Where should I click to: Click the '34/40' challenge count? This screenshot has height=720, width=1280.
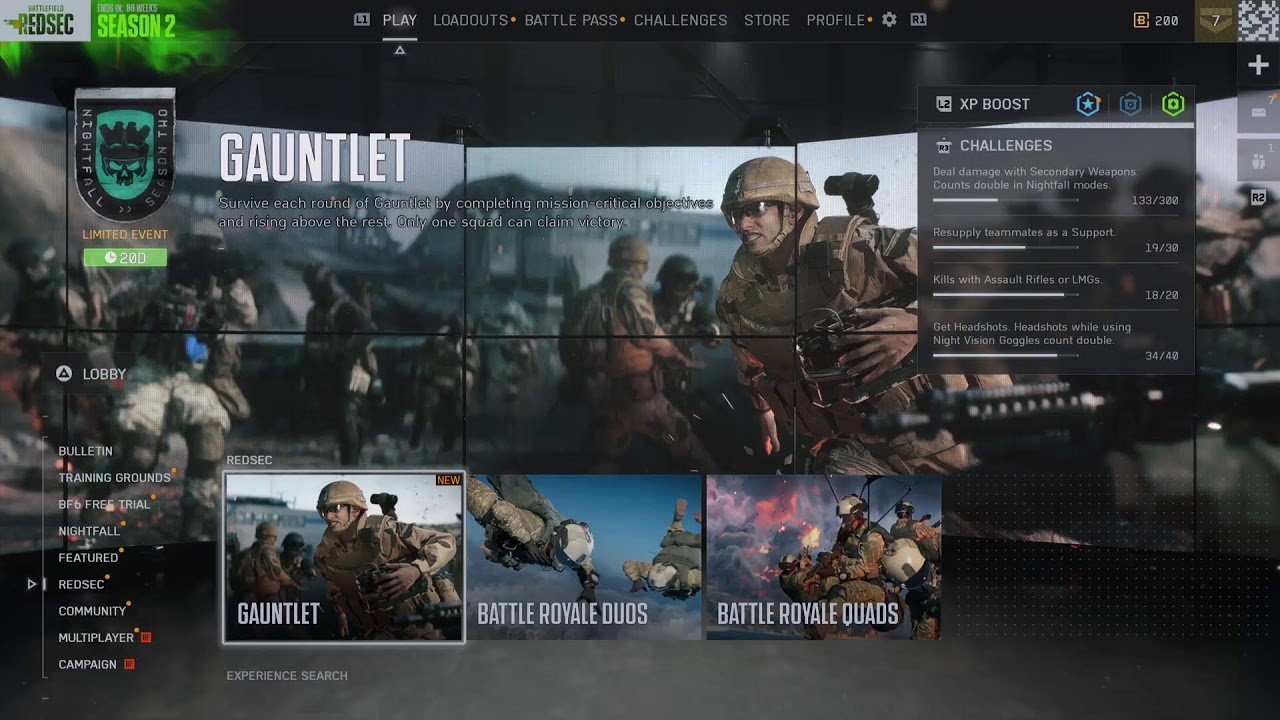[1162, 356]
